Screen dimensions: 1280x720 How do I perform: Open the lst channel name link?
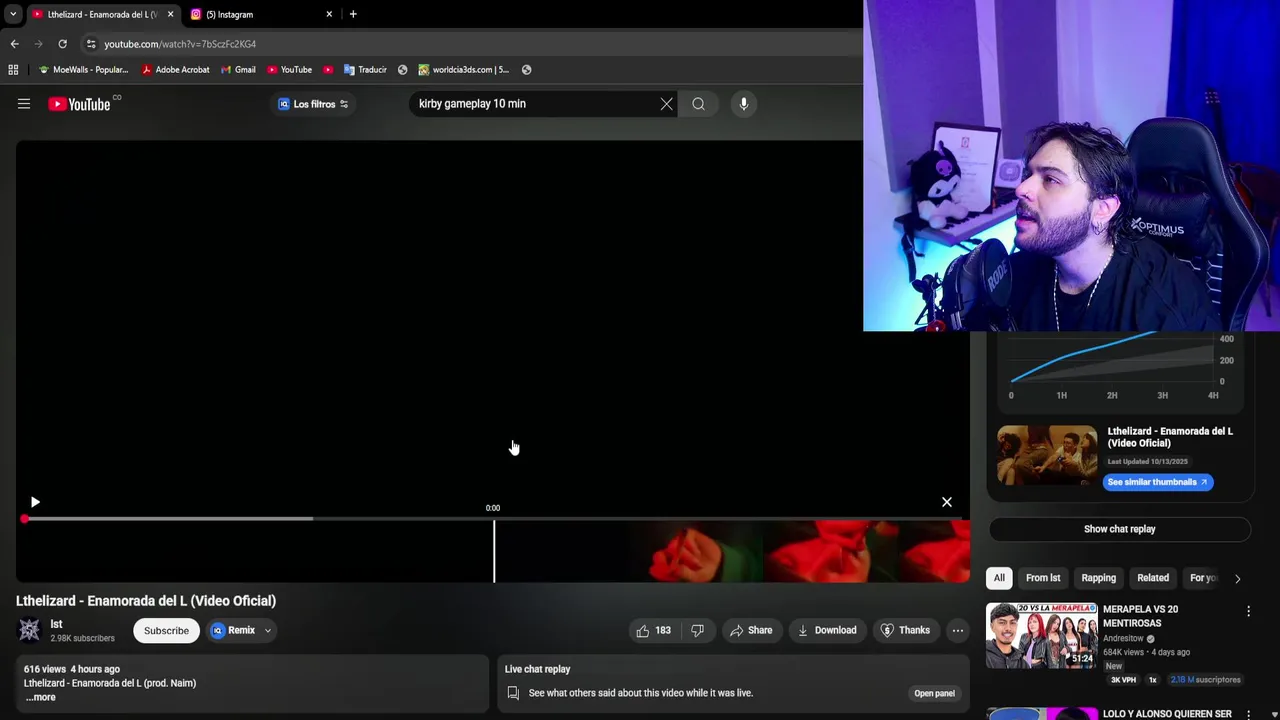point(57,624)
